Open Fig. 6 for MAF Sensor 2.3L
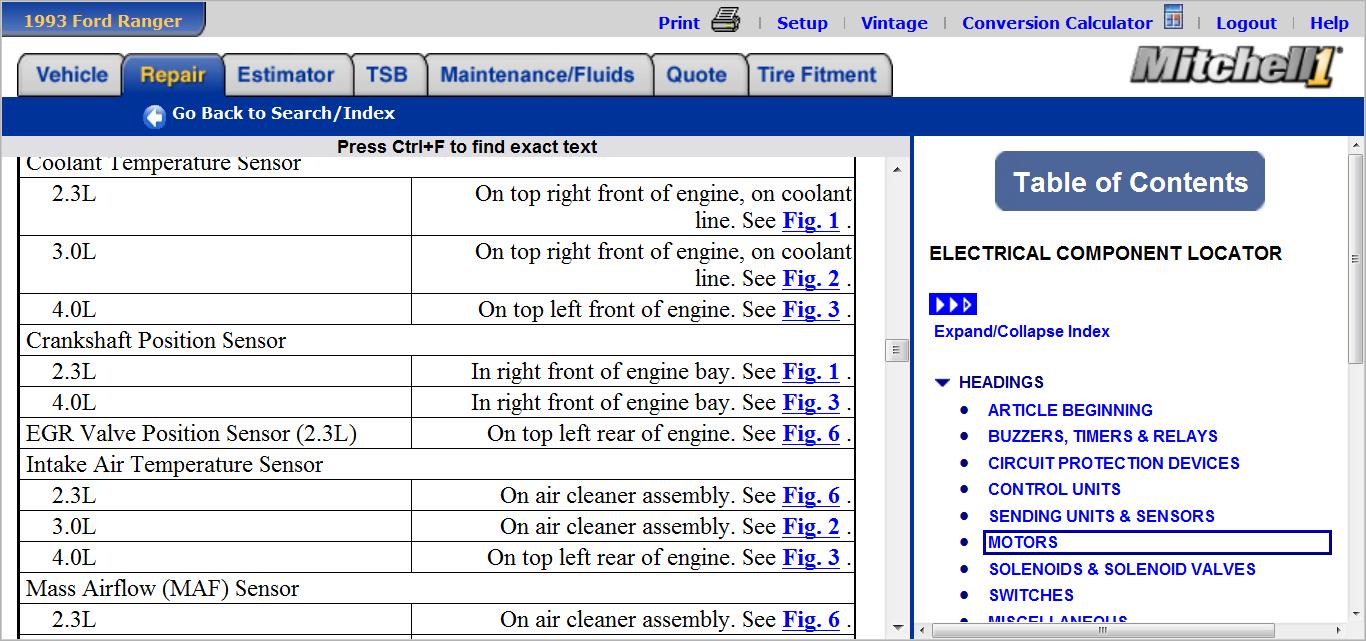 tap(811, 620)
